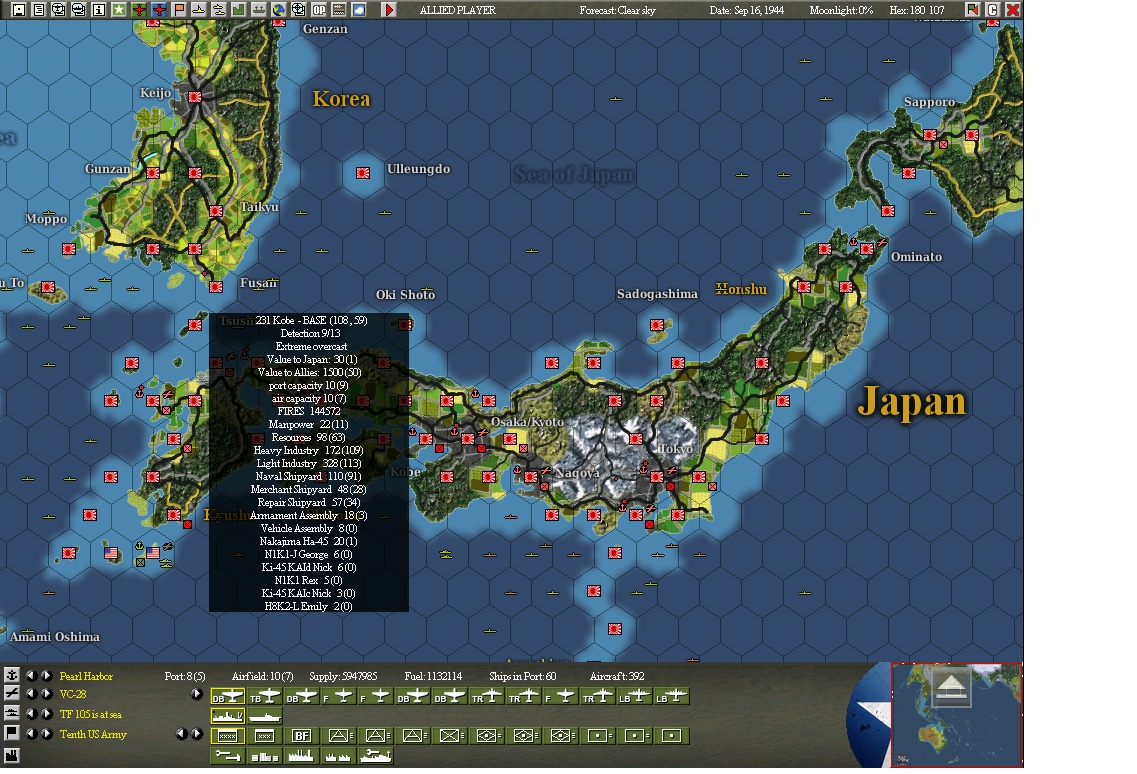
Task: Click the globe icon in the top toolbar
Action: coord(278,9)
